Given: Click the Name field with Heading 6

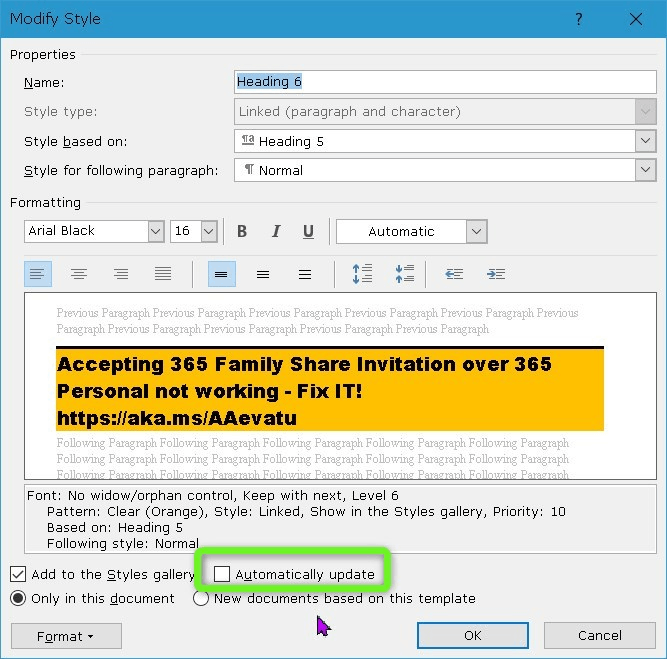Looking at the screenshot, I should [445, 82].
